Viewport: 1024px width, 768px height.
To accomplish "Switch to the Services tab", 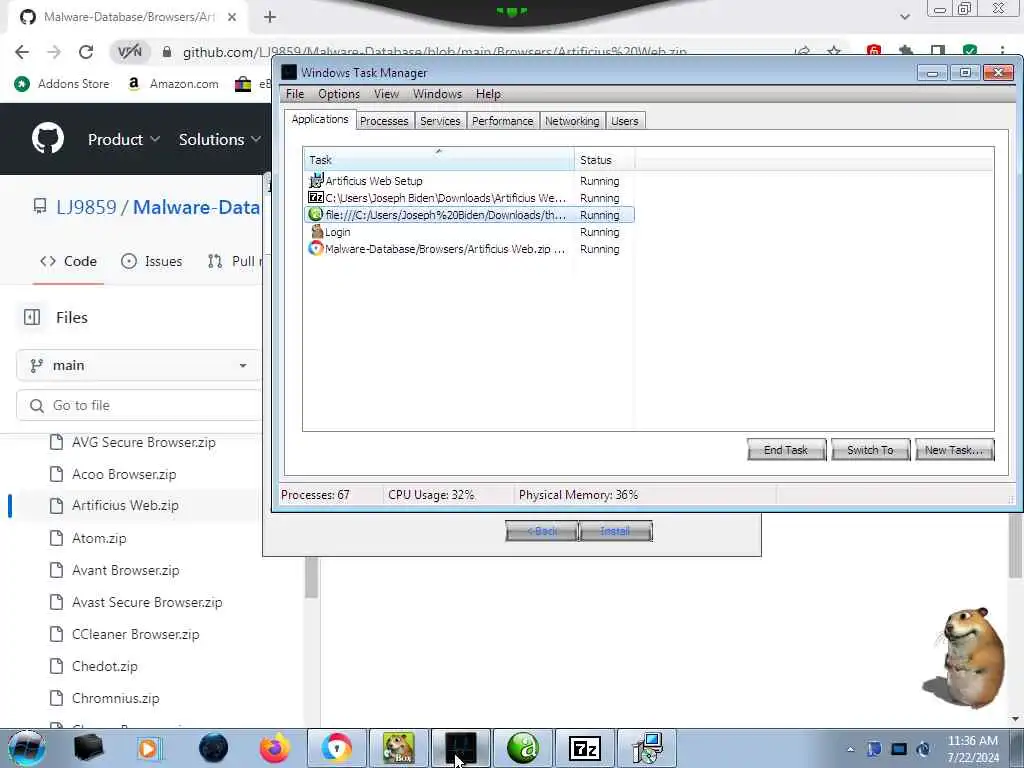I will coord(440,121).
